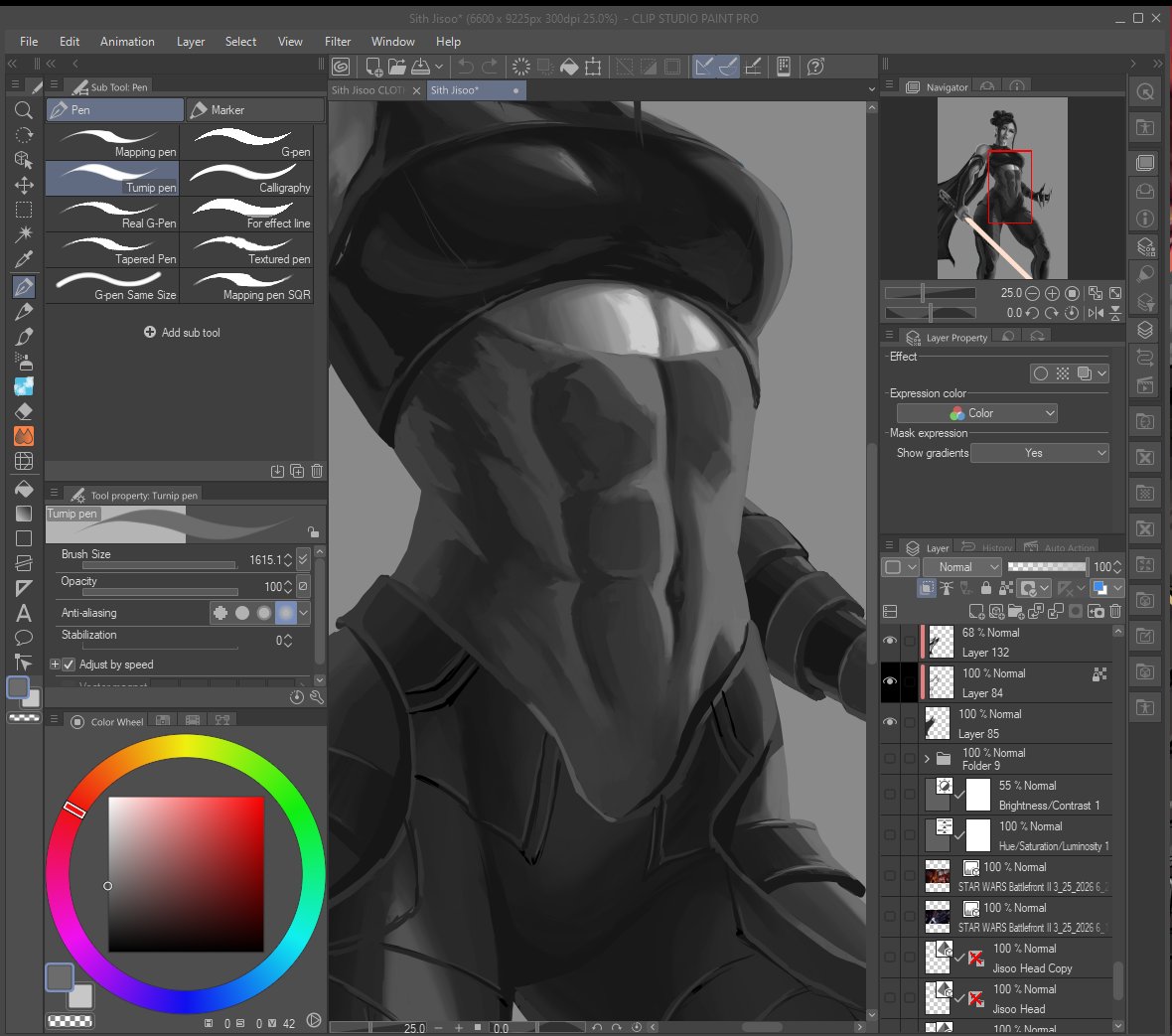Select the Zoom magnifier tool
The width and height of the screenshot is (1172, 1036).
[x=23, y=110]
